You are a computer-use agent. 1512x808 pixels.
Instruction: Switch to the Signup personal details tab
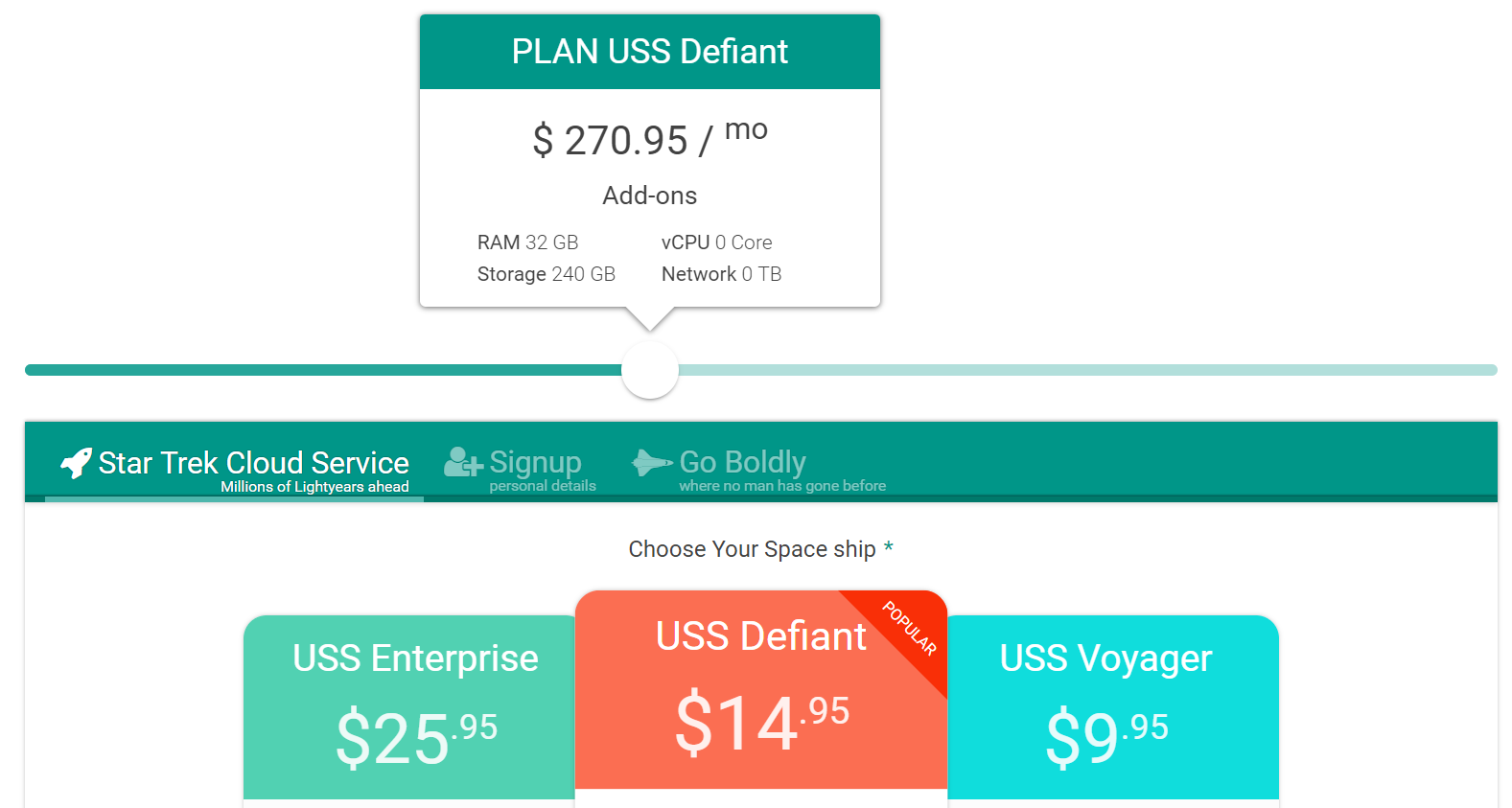point(521,470)
